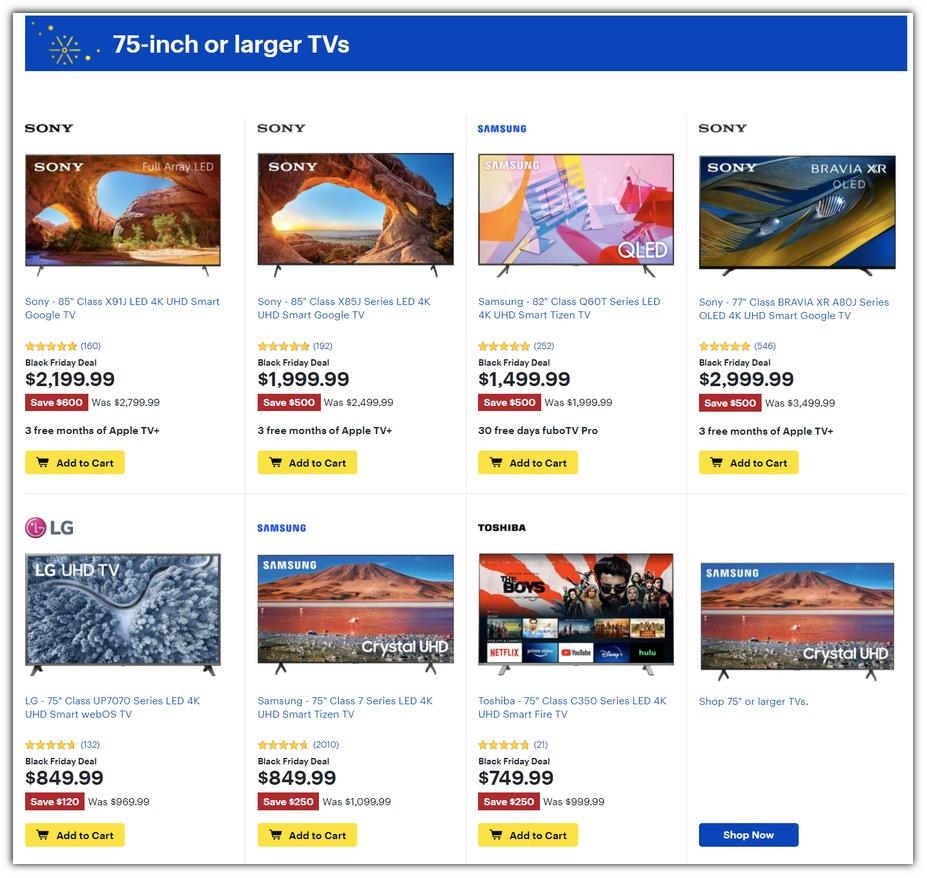Open the Samsung 75" Class 7 Series link
Screen dimensions: 927x878
pyautogui.click(x=345, y=707)
